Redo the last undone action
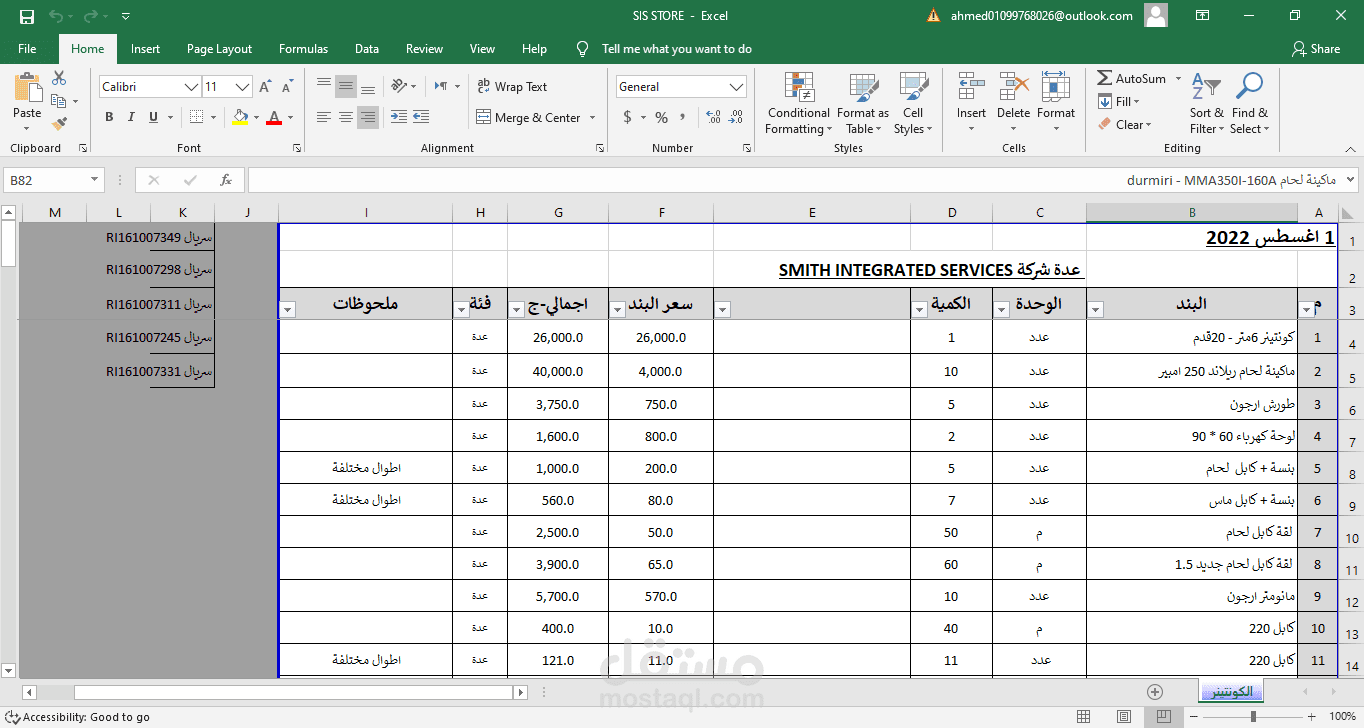This screenshot has width=1364, height=728. click(91, 16)
